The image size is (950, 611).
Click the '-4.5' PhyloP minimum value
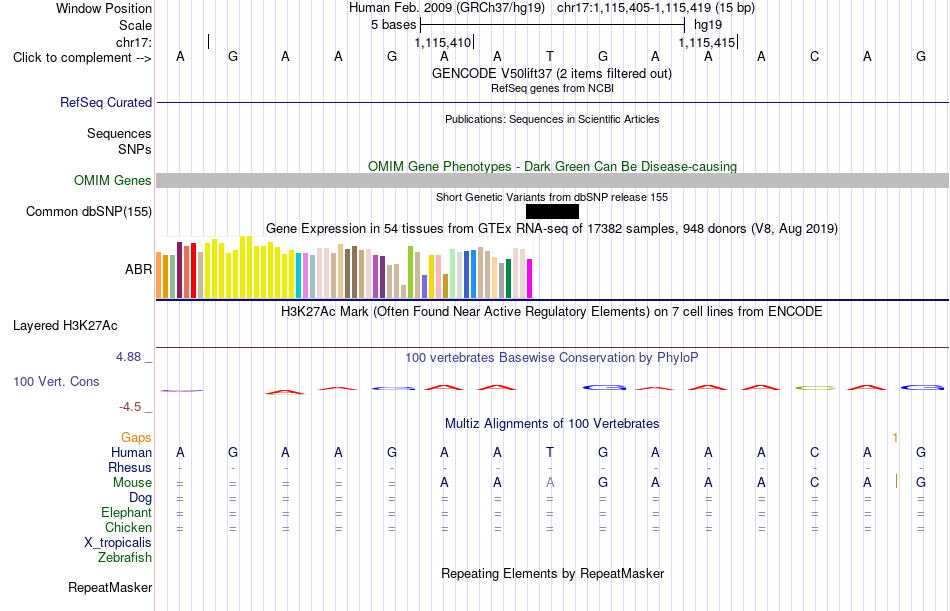tap(130, 407)
